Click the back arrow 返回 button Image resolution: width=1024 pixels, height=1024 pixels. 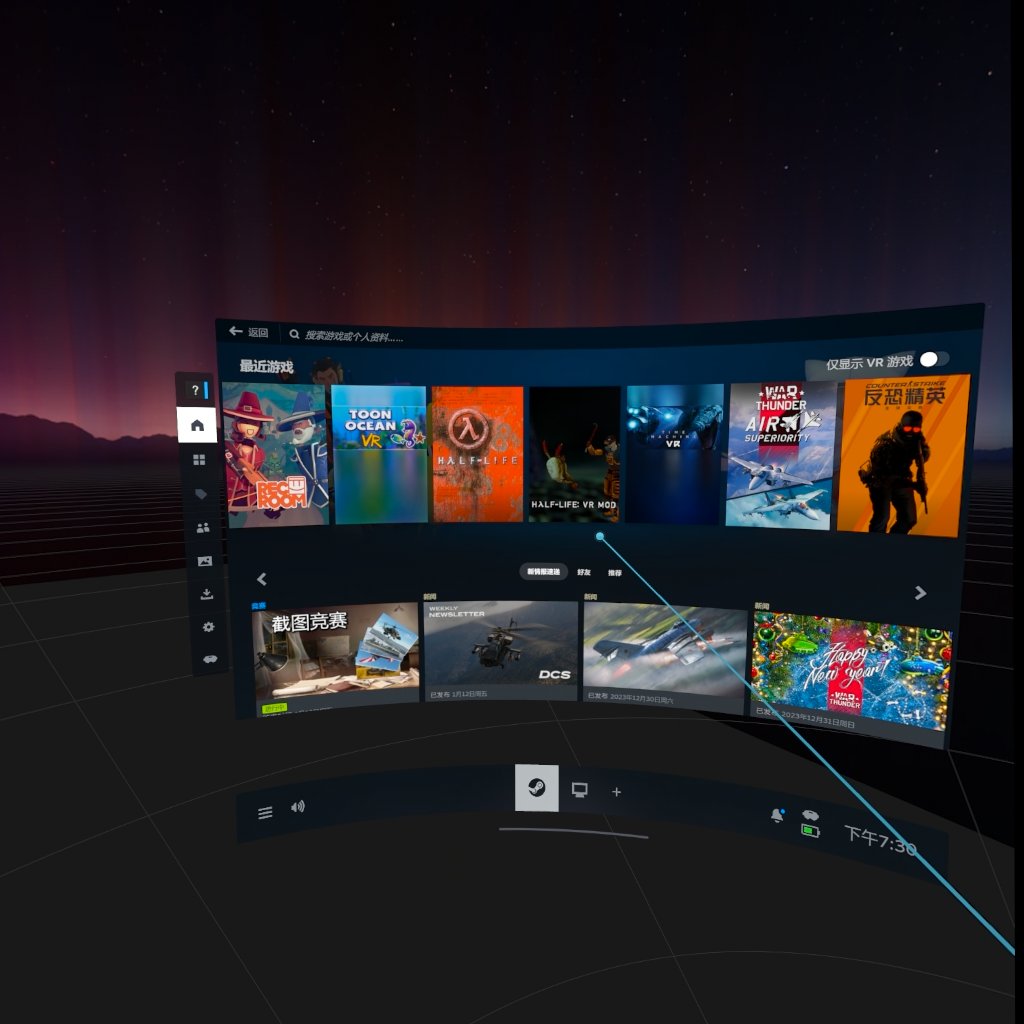249,332
